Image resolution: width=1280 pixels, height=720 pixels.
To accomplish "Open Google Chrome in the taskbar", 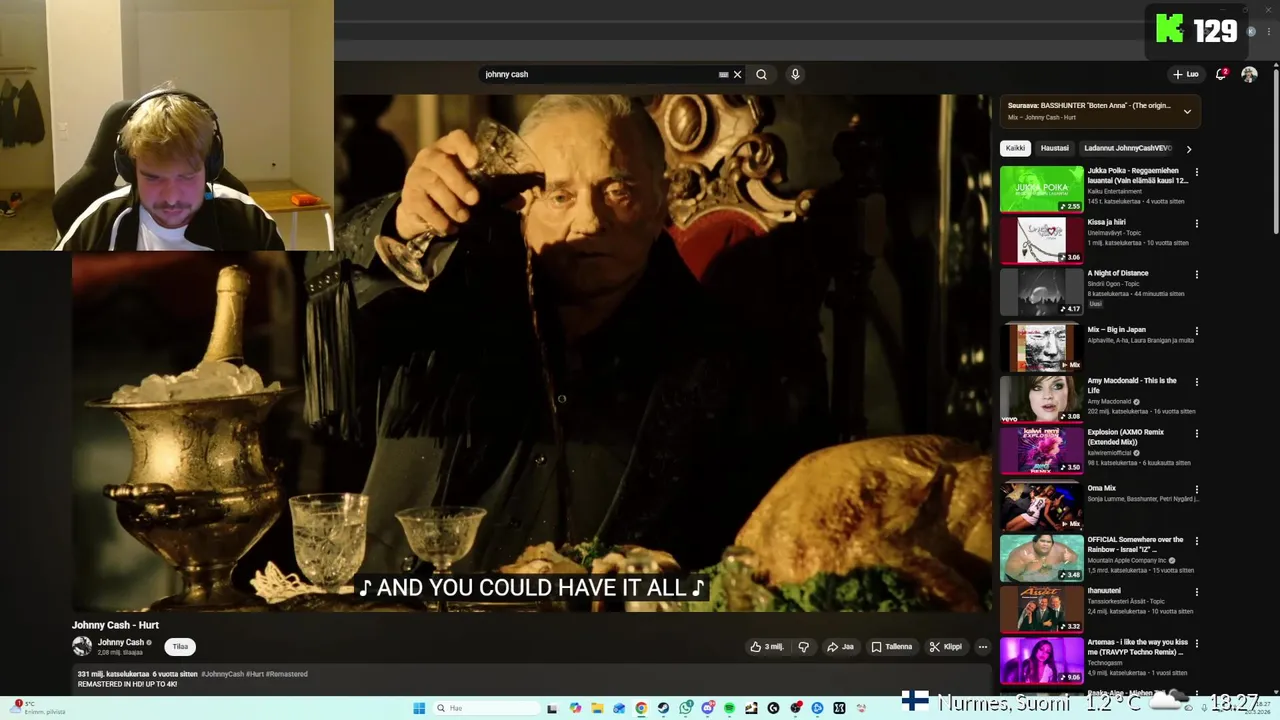I will tap(641, 708).
